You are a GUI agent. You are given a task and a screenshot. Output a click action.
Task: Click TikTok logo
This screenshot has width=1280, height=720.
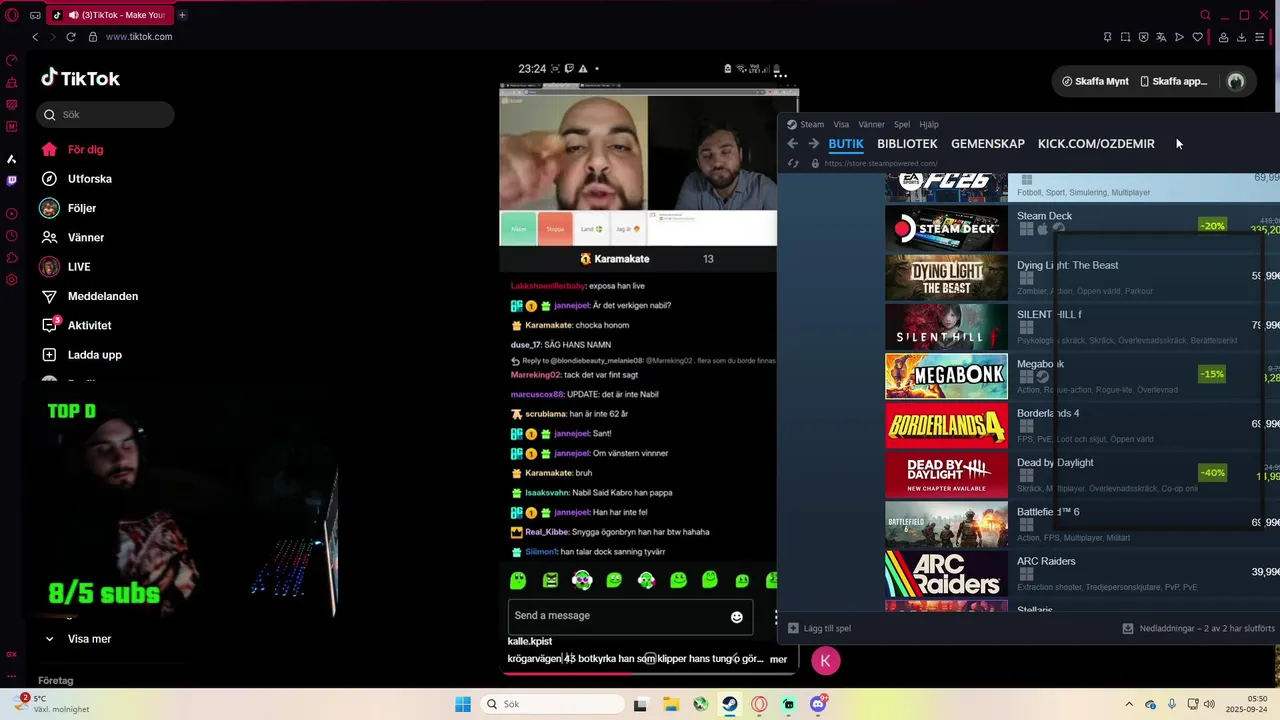80,78
